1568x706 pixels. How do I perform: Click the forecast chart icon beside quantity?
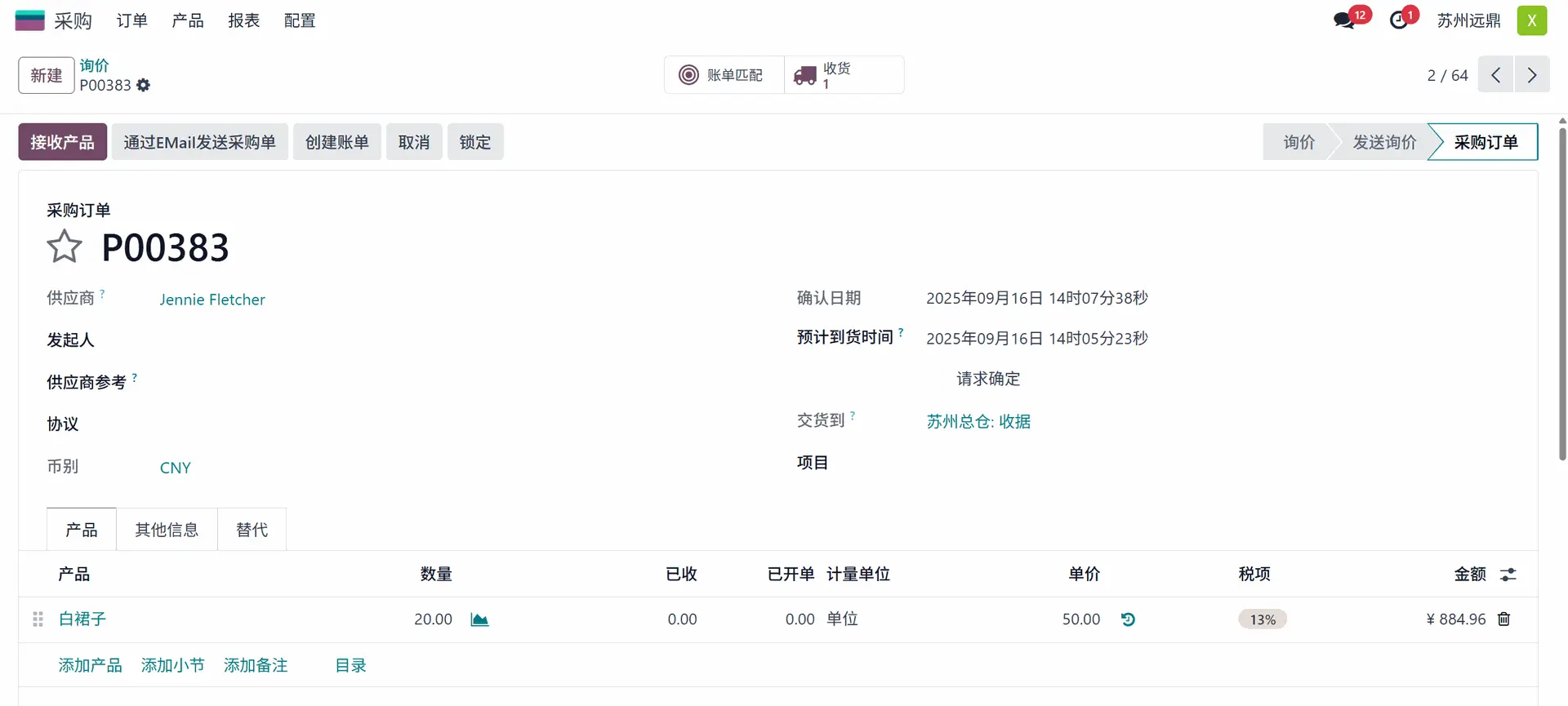[x=479, y=620]
